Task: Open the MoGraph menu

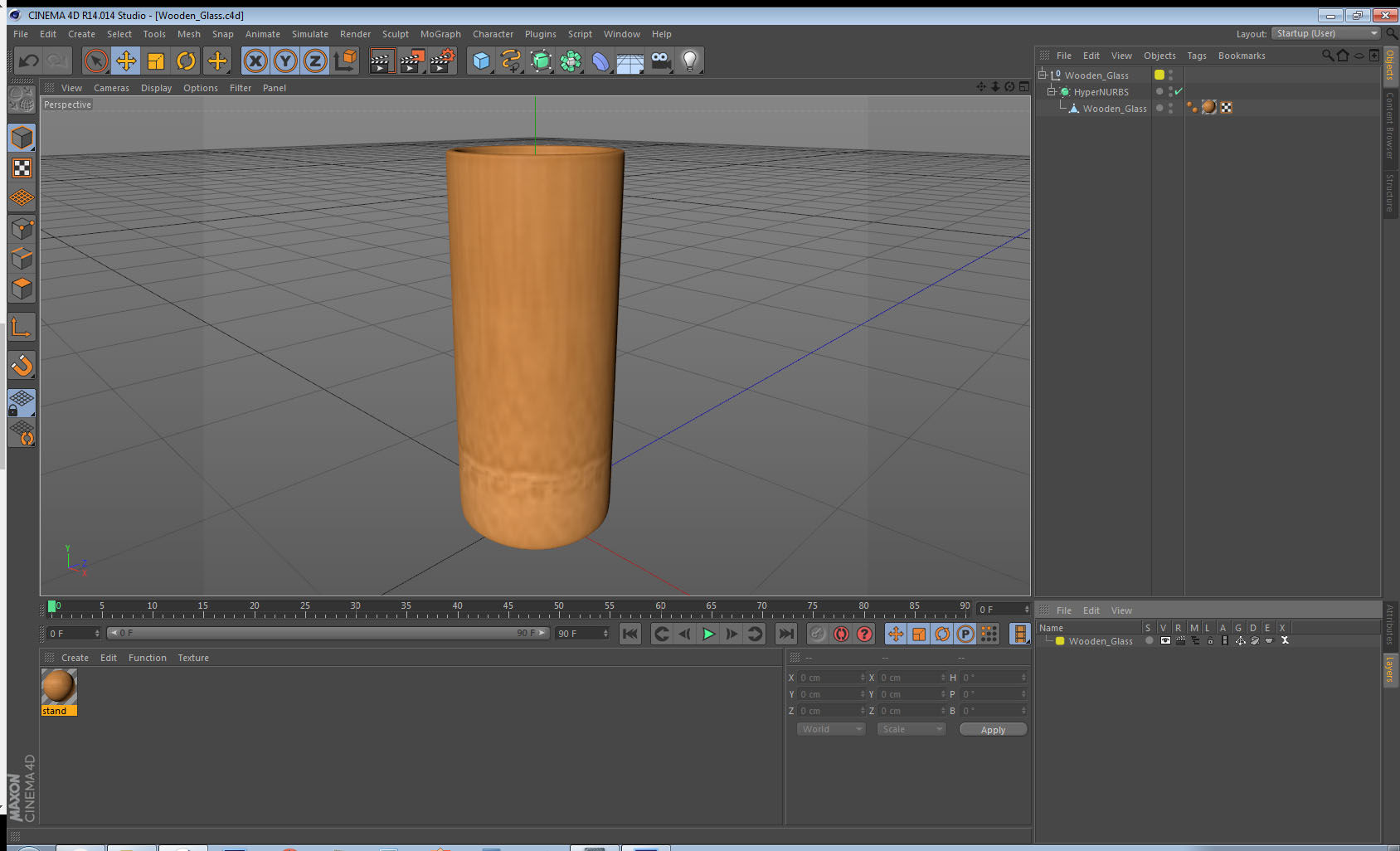Action: 440,34
